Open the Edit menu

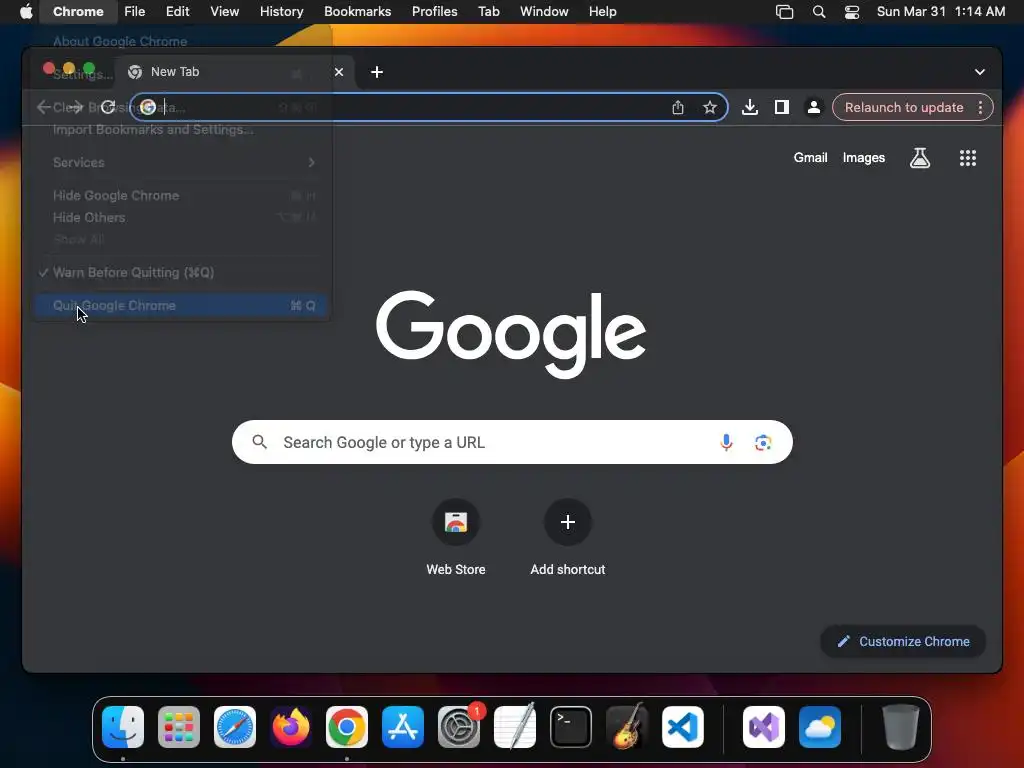click(177, 12)
